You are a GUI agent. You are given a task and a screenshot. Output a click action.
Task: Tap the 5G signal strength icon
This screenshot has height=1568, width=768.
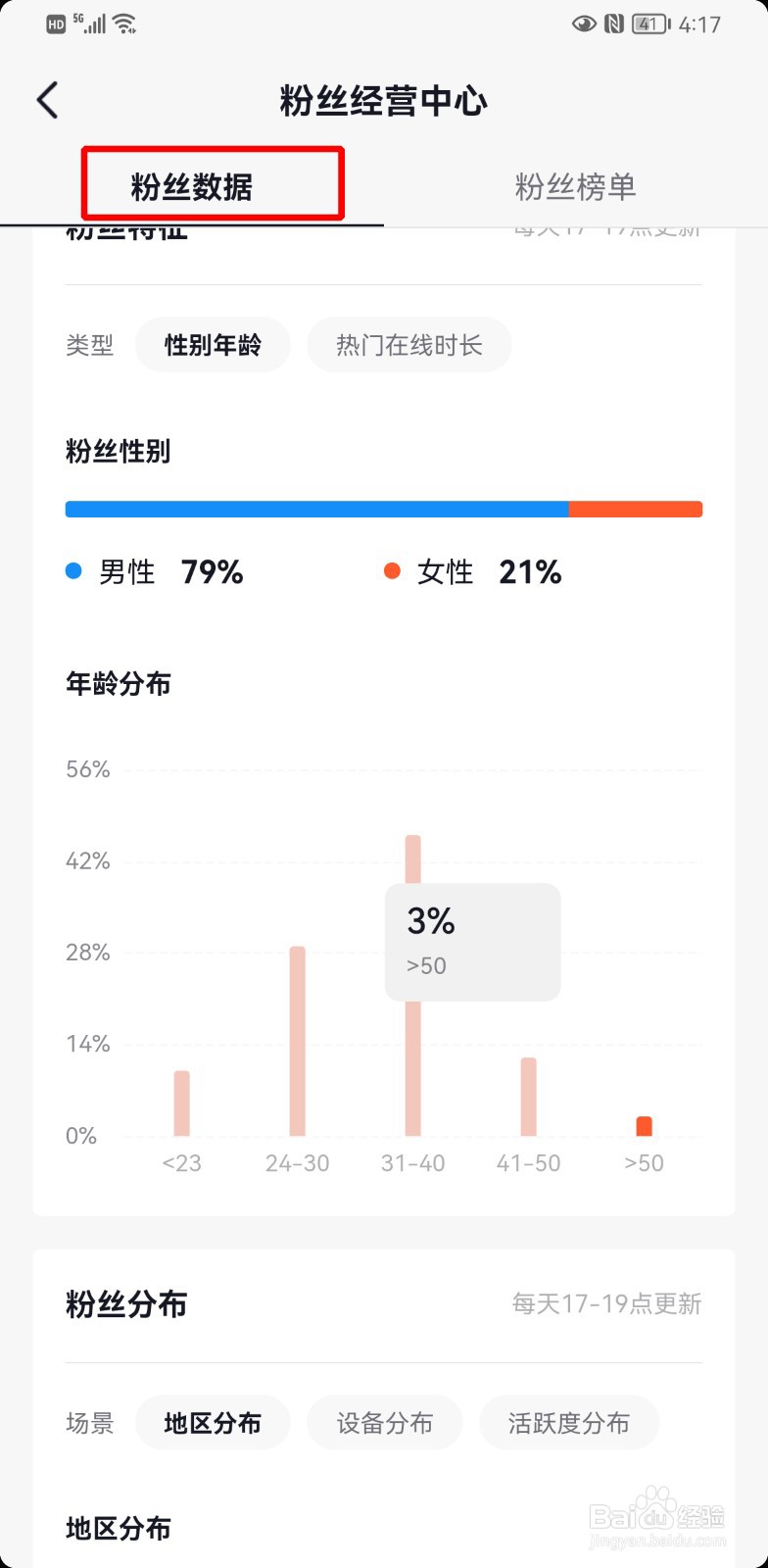click(x=90, y=24)
